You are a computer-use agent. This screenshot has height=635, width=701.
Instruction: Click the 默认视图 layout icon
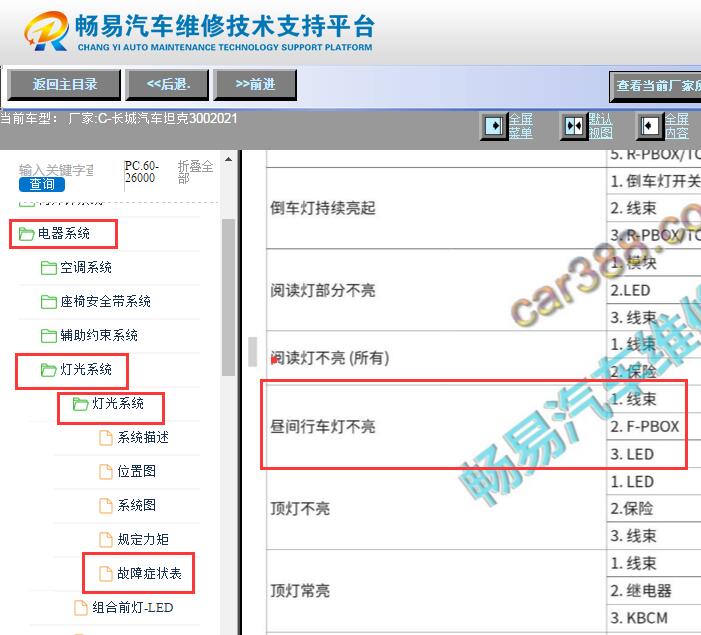(574, 126)
